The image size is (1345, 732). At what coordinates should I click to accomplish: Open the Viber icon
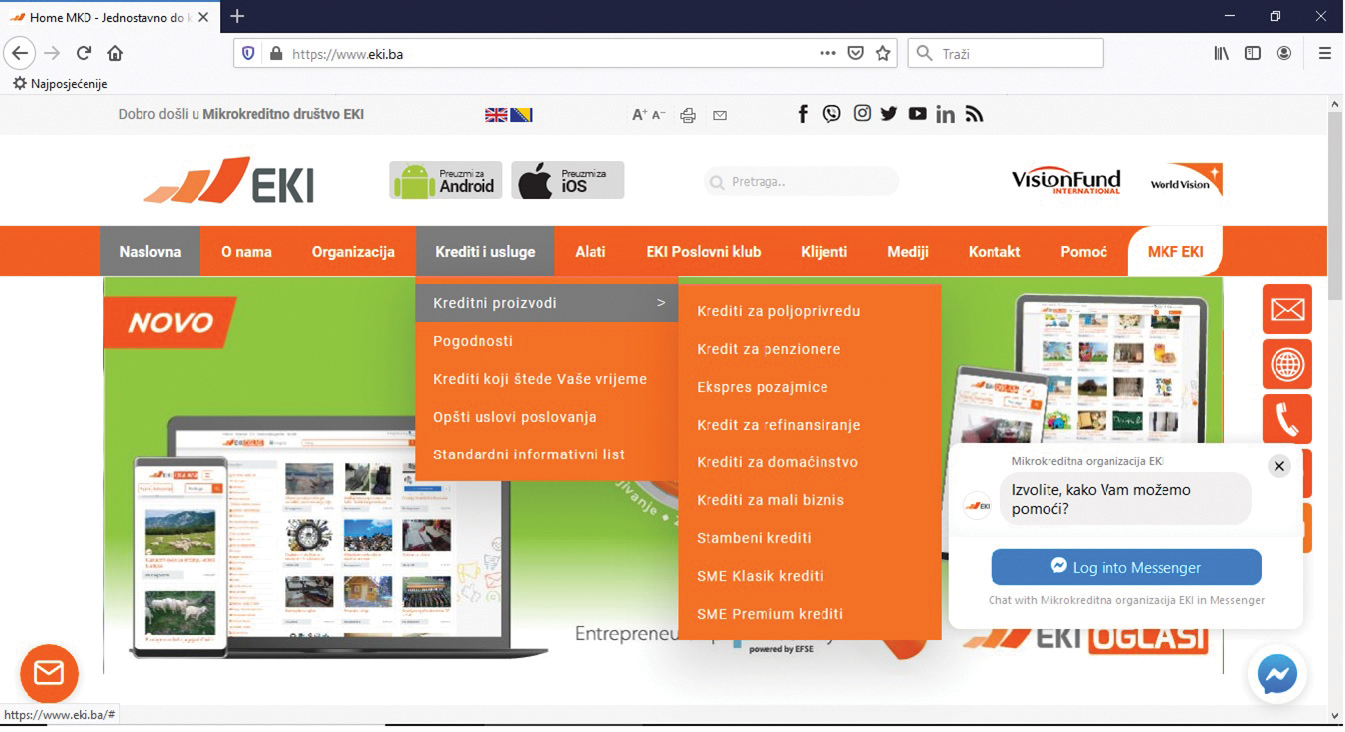click(x=832, y=114)
